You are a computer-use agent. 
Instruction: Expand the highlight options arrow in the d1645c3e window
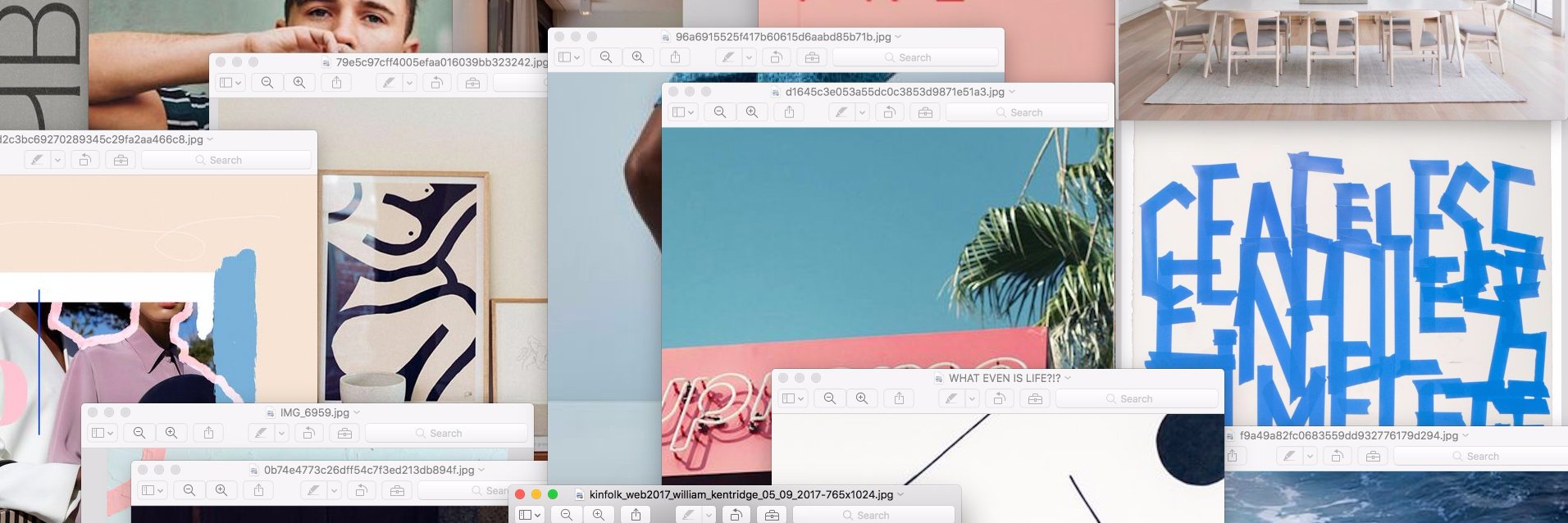point(862,112)
